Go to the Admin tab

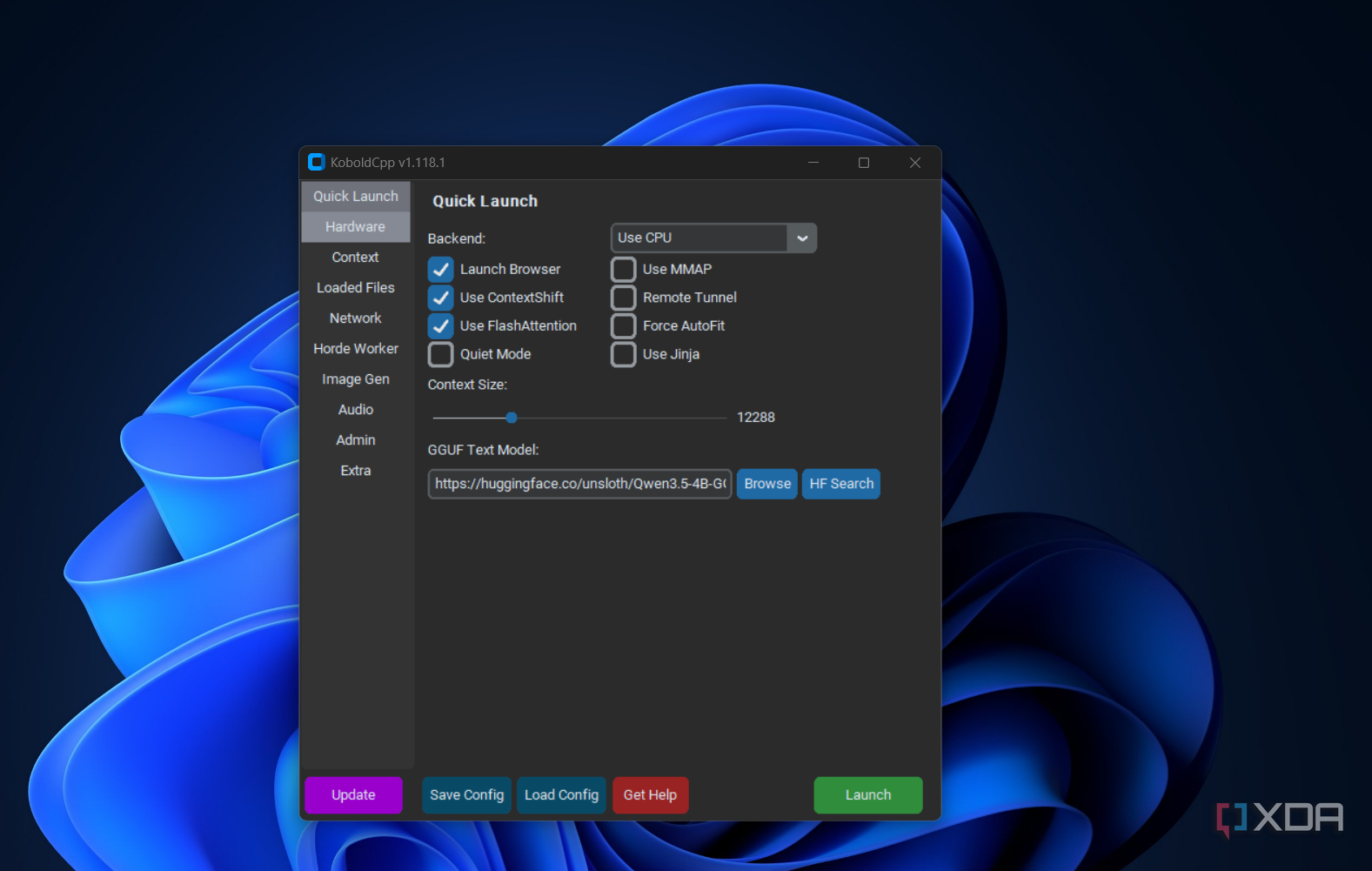click(x=356, y=440)
